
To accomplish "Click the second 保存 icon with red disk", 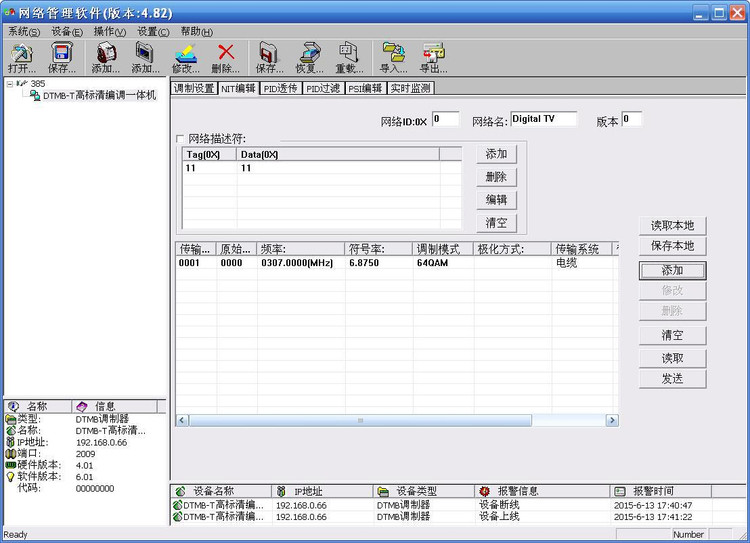I will tap(269, 57).
